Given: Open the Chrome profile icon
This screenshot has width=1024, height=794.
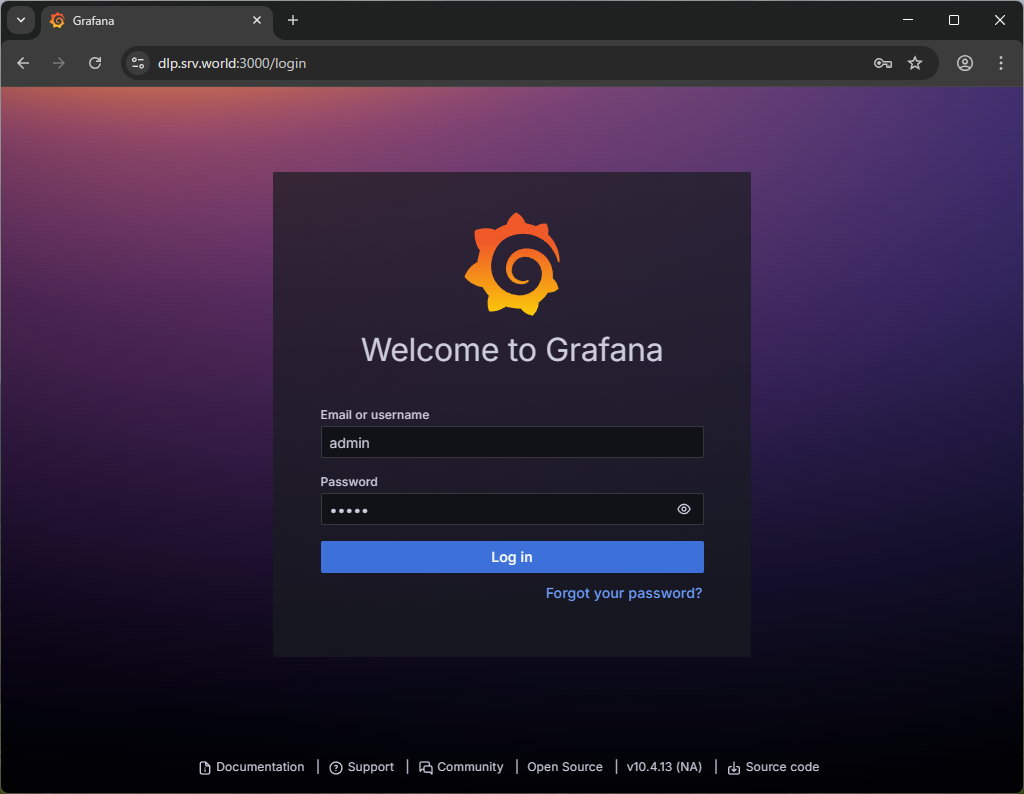Looking at the screenshot, I should [x=965, y=63].
